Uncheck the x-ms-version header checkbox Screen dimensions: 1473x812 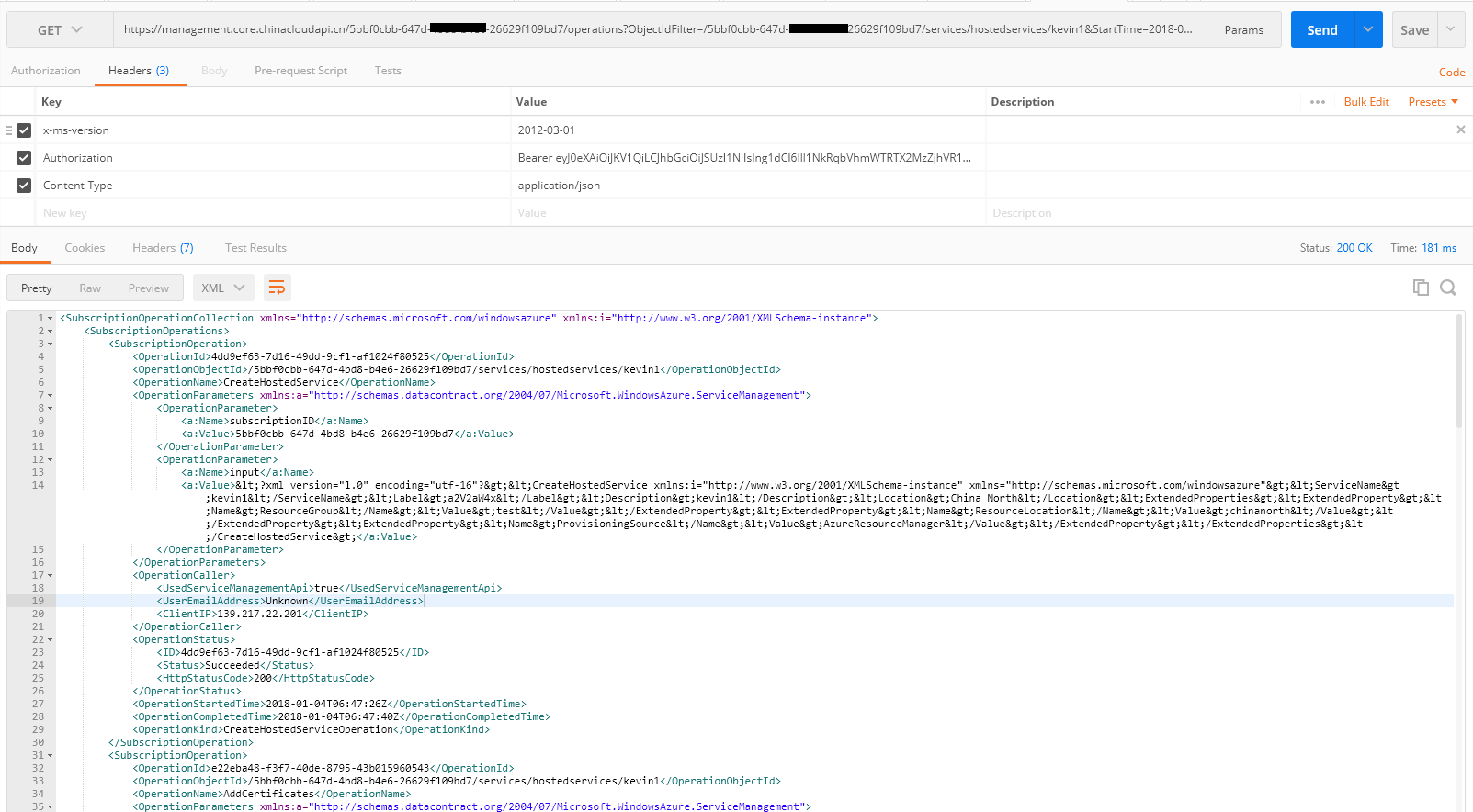coord(24,130)
